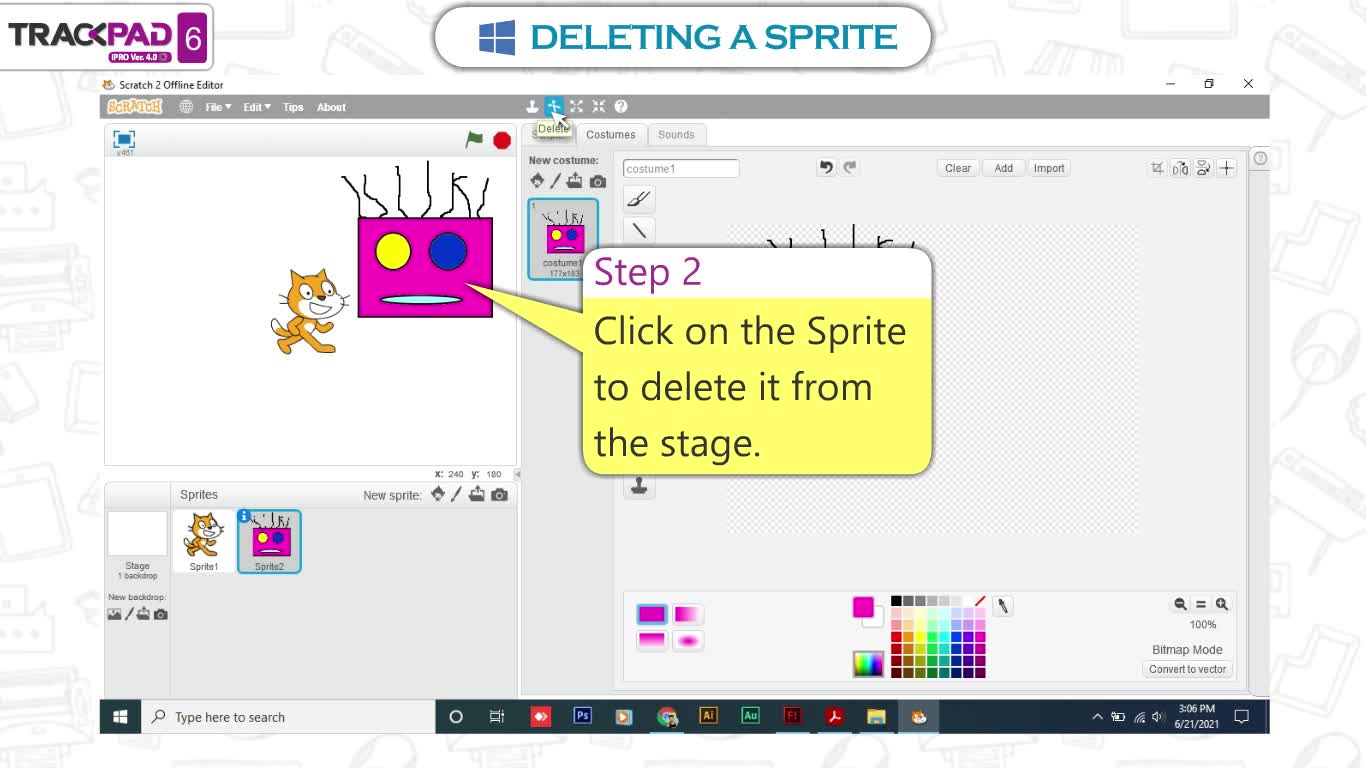Redo the paint action

pos(850,168)
